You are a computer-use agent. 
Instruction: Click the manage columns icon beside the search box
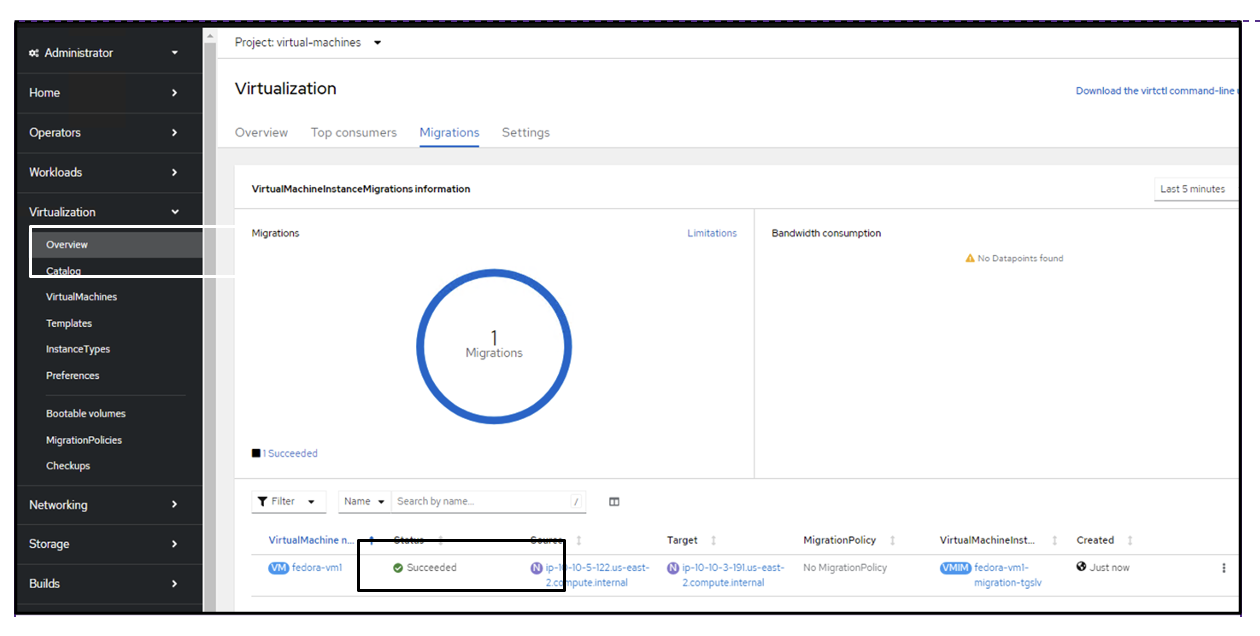(613, 501)
